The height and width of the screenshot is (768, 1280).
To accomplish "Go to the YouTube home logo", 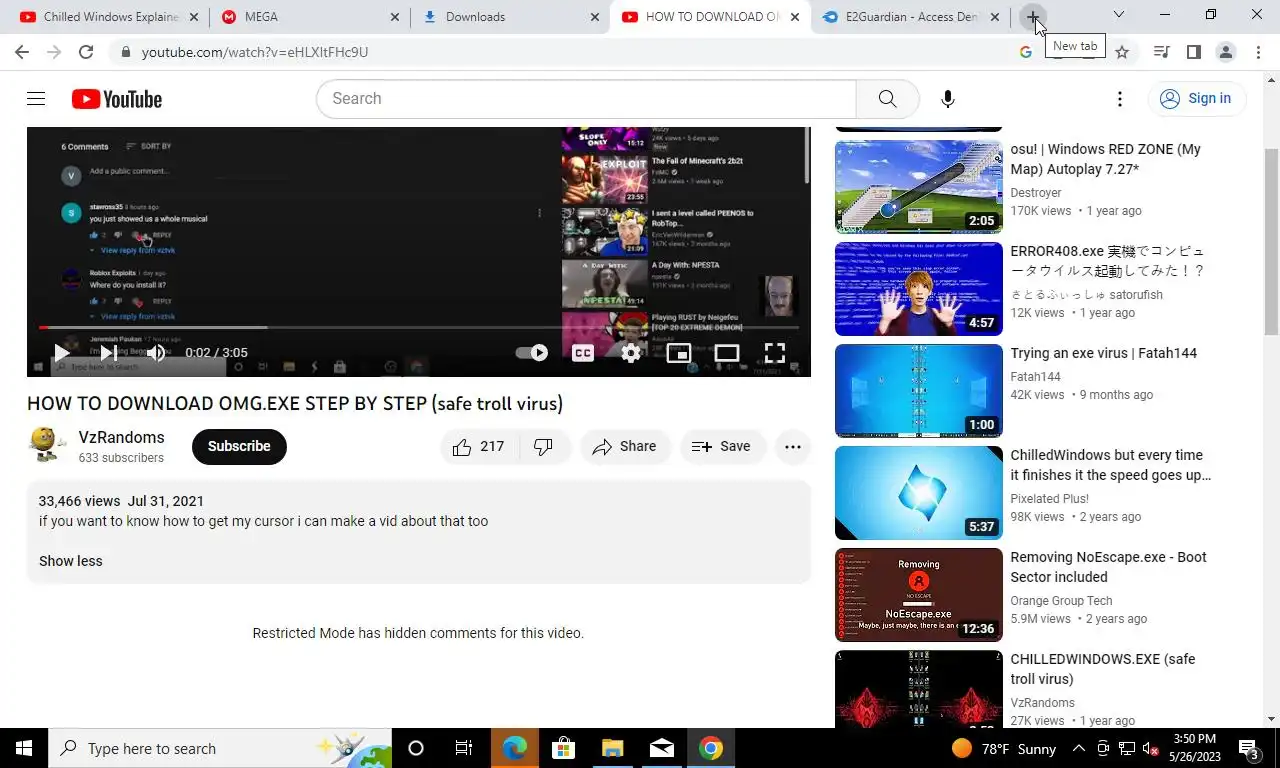I will click(x=116, y=99).
